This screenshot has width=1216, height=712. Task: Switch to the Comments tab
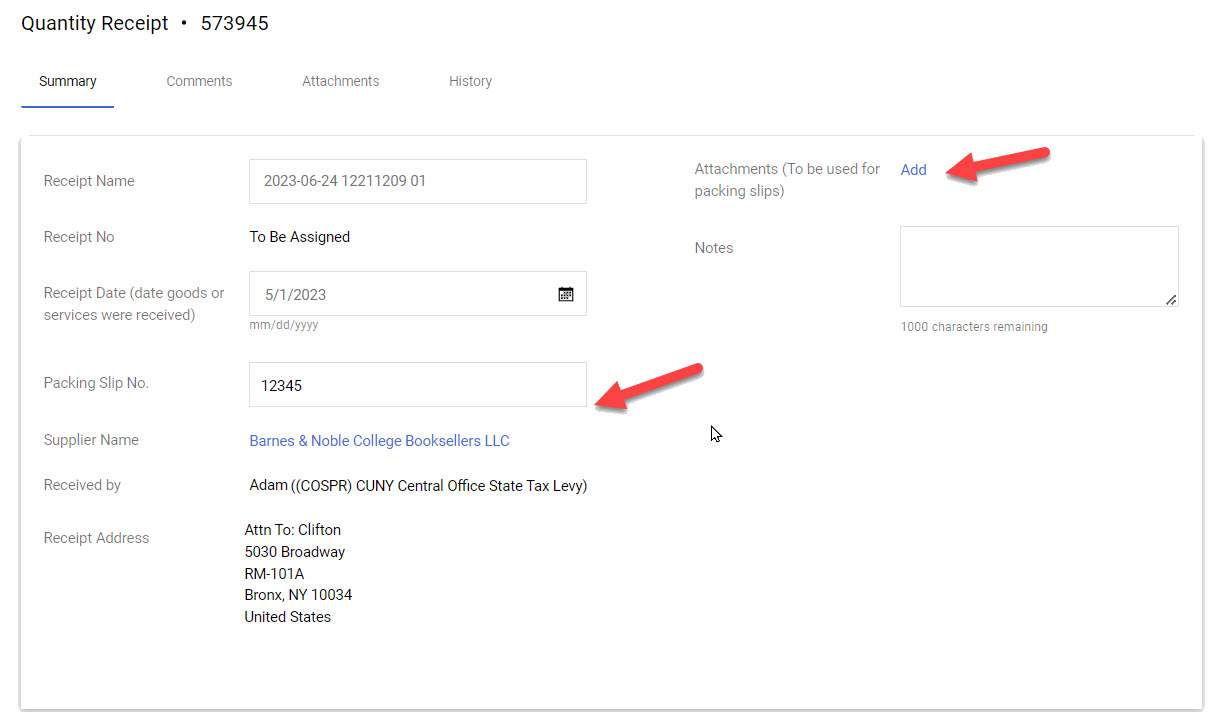click(x=198, y=81)
